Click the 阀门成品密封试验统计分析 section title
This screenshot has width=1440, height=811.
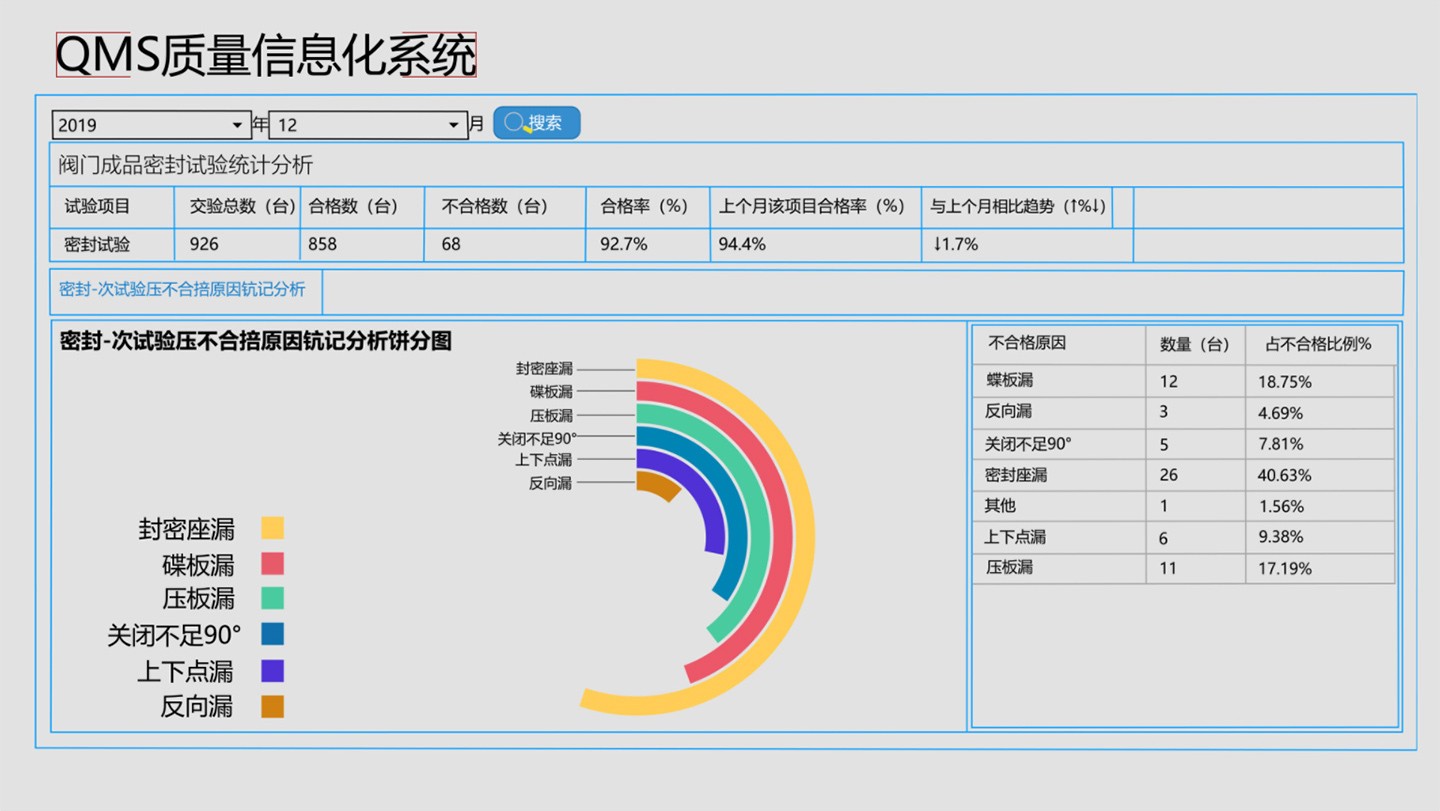point(185,165)
